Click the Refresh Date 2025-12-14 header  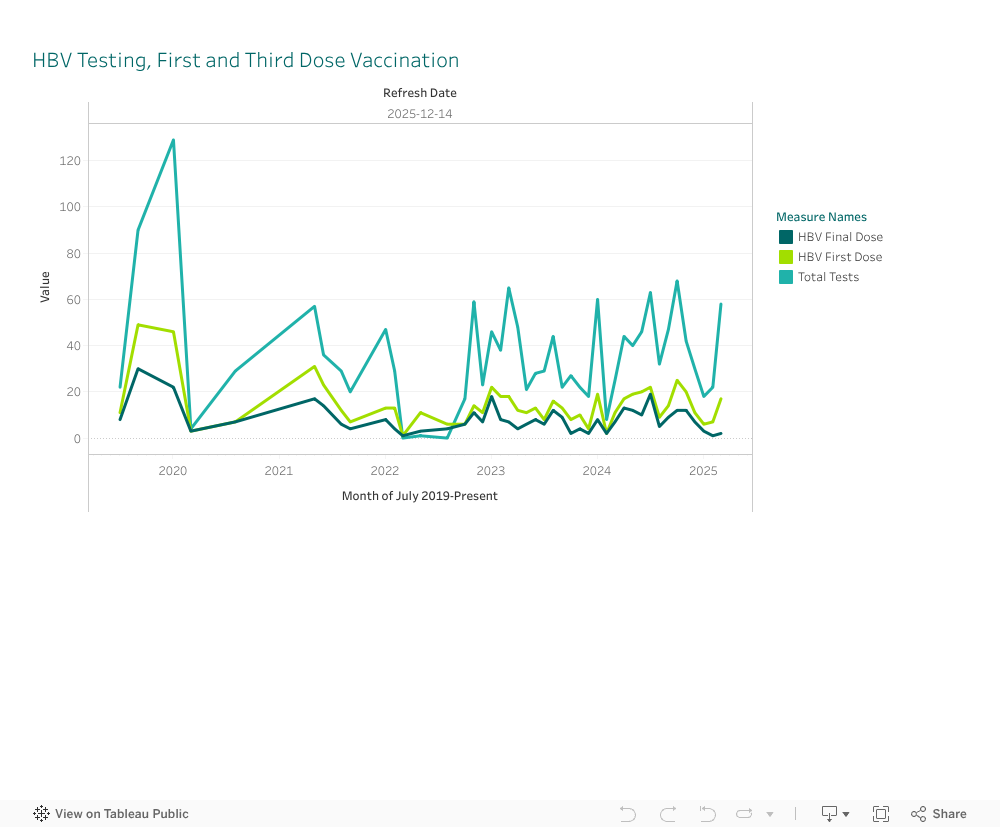coord(420,113)
